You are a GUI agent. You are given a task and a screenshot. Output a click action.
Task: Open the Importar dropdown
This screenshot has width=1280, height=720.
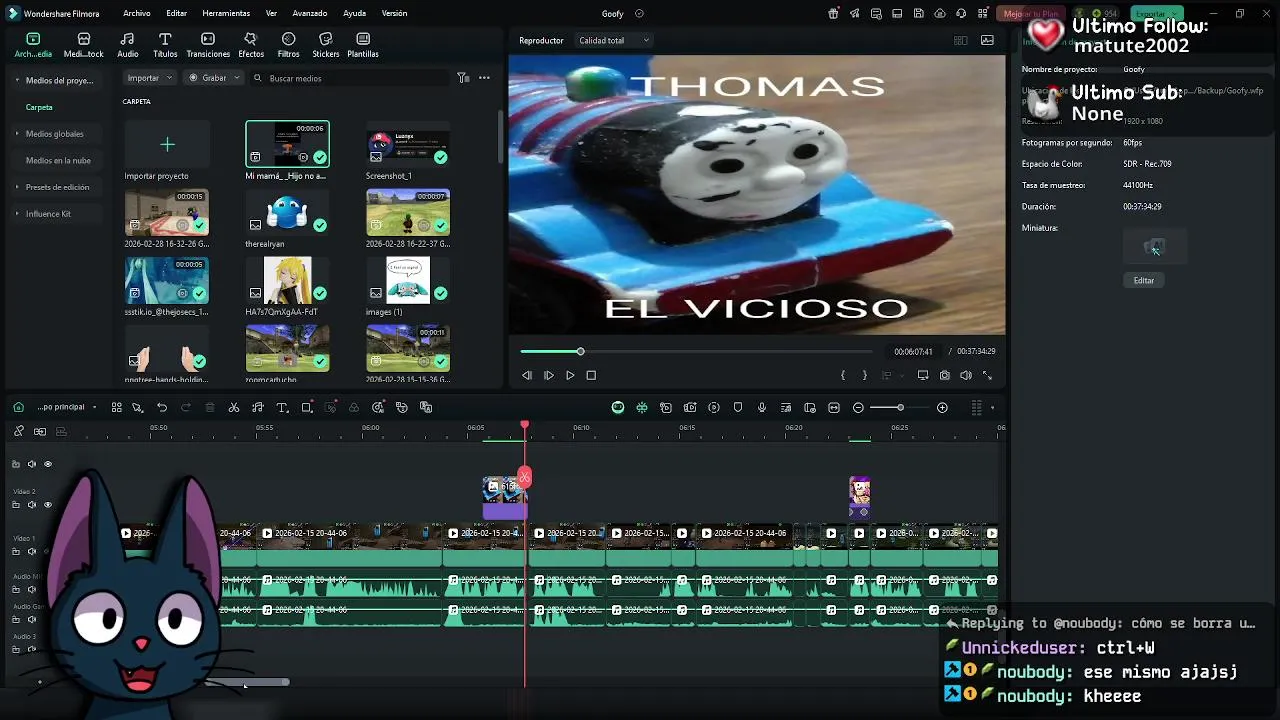(x=150, y=78)
